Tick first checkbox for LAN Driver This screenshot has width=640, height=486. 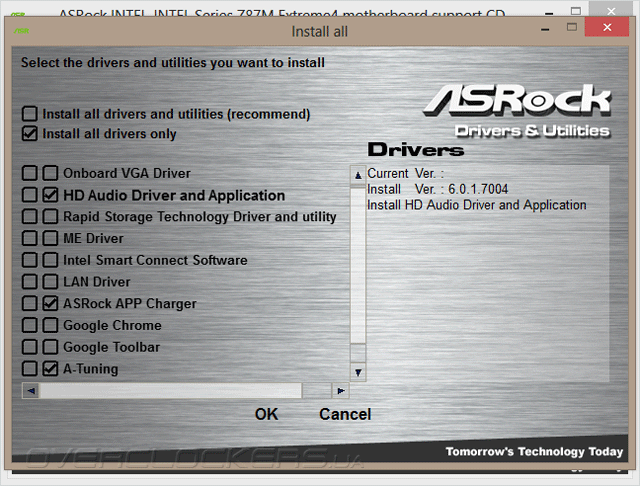point(30,282)
